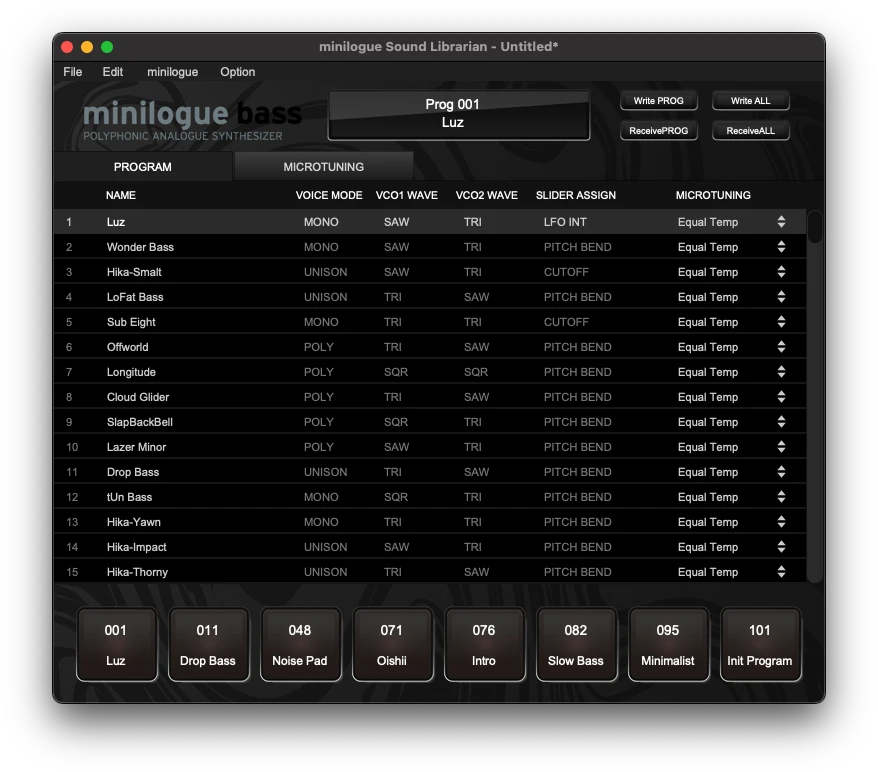Open microtuning dropdown for SlapBackBell
The height and width of the screenshot is (772, 878).
[781, 422]
